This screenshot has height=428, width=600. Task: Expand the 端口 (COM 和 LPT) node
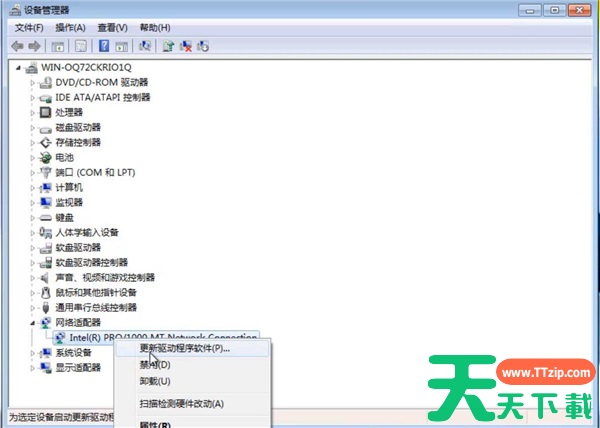(x=33, y=173)
